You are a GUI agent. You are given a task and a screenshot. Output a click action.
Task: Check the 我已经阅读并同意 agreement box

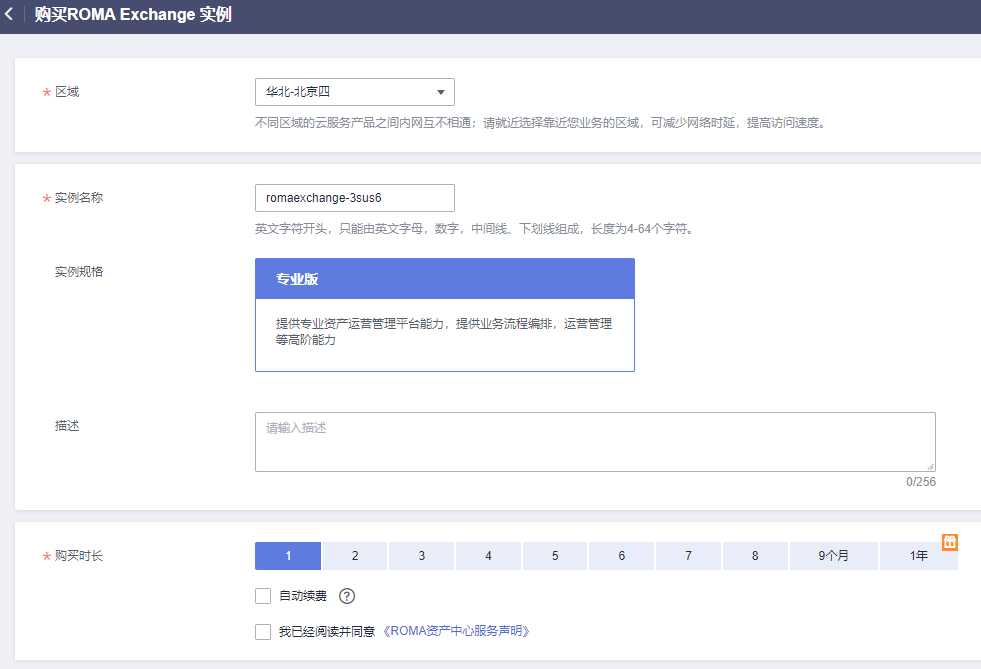tap(263, 631)
